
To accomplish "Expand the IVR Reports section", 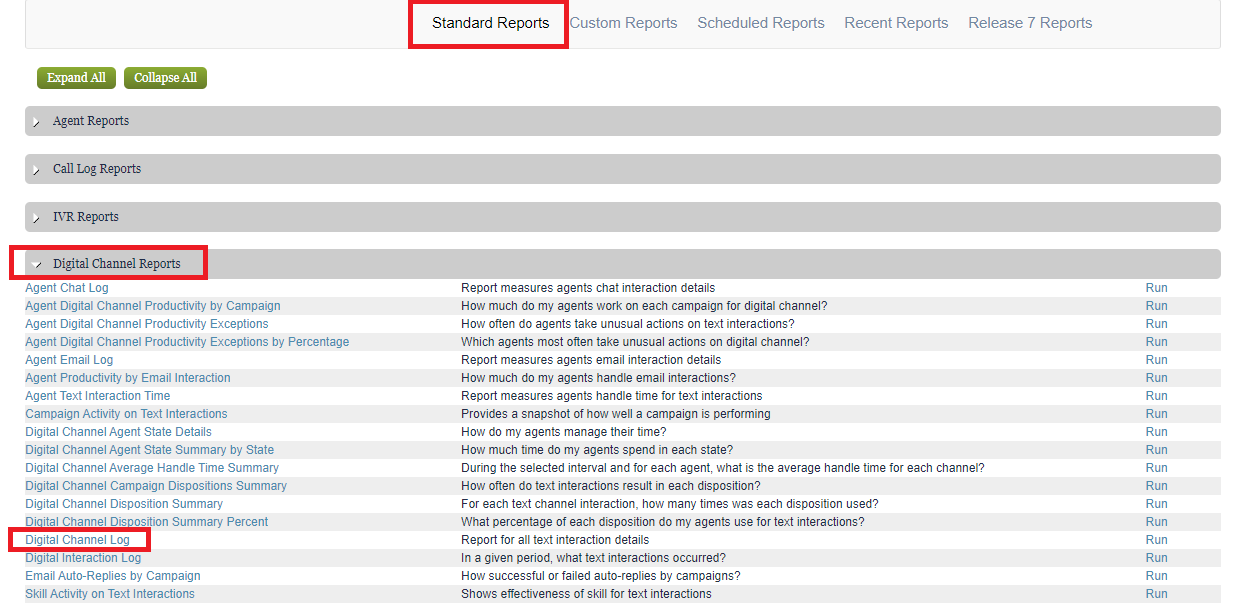I will pos(623,217).
